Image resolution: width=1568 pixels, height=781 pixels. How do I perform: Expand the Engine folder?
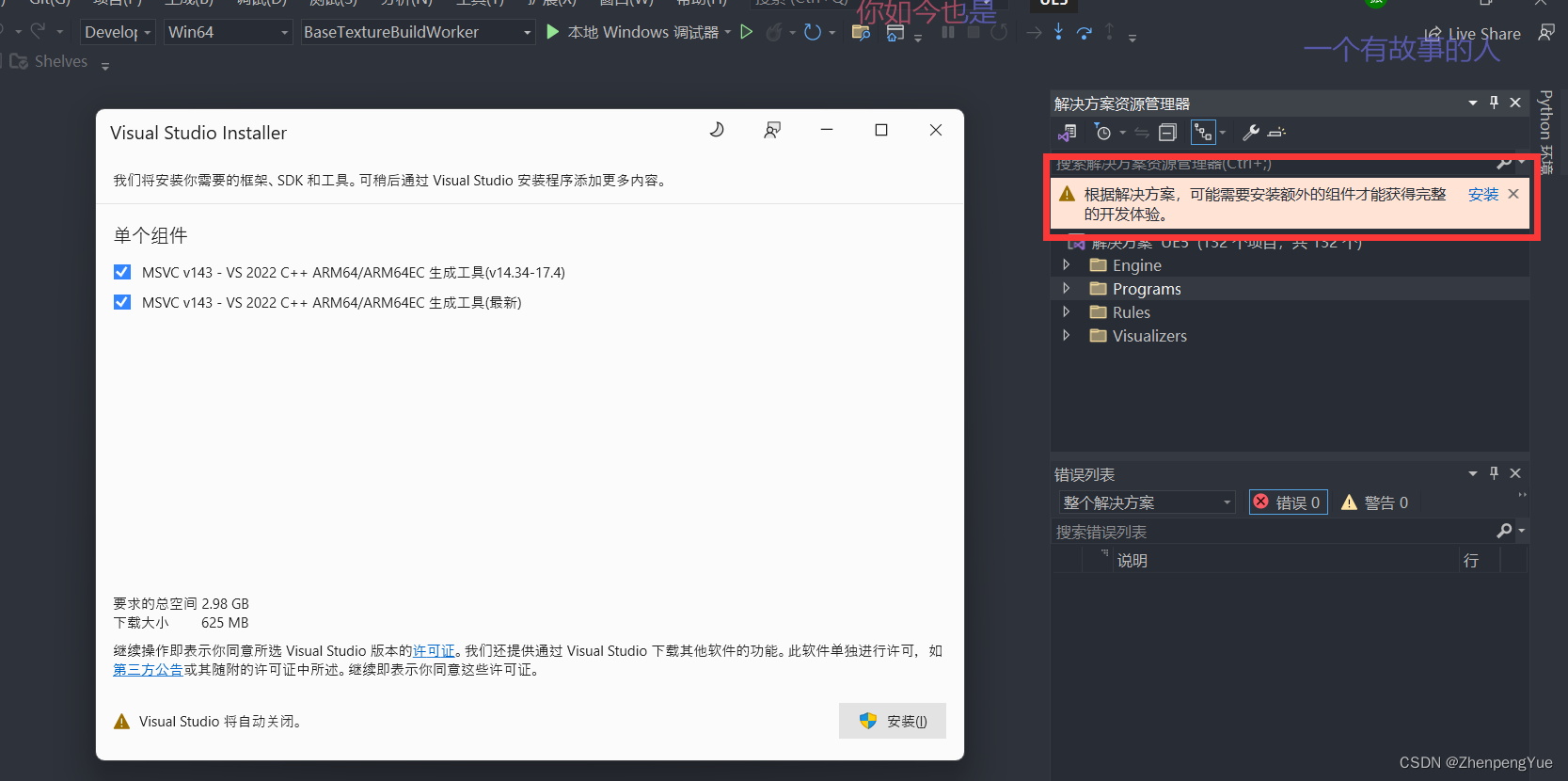(1066, 265)
